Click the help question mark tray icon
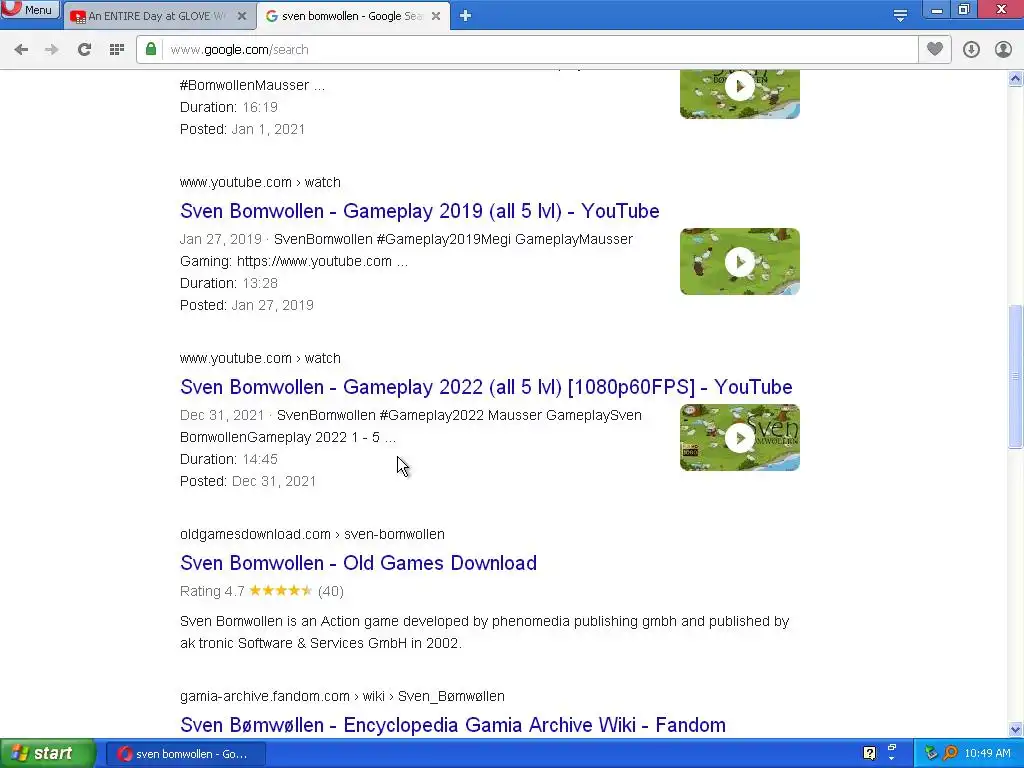 point(869,754)
